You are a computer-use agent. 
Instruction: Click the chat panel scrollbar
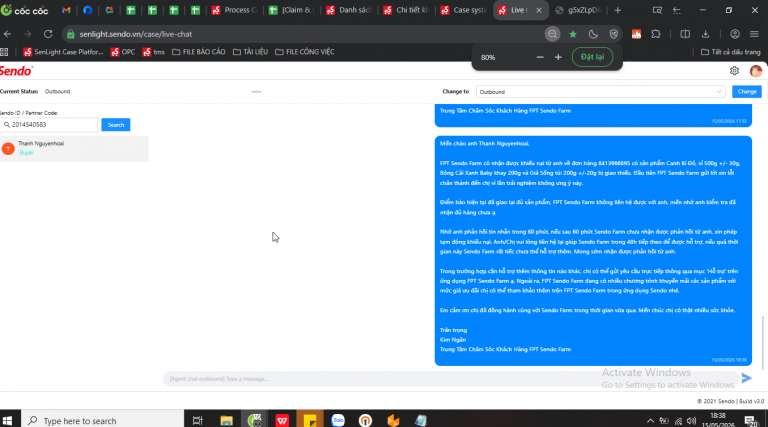[x=763, y=343]
